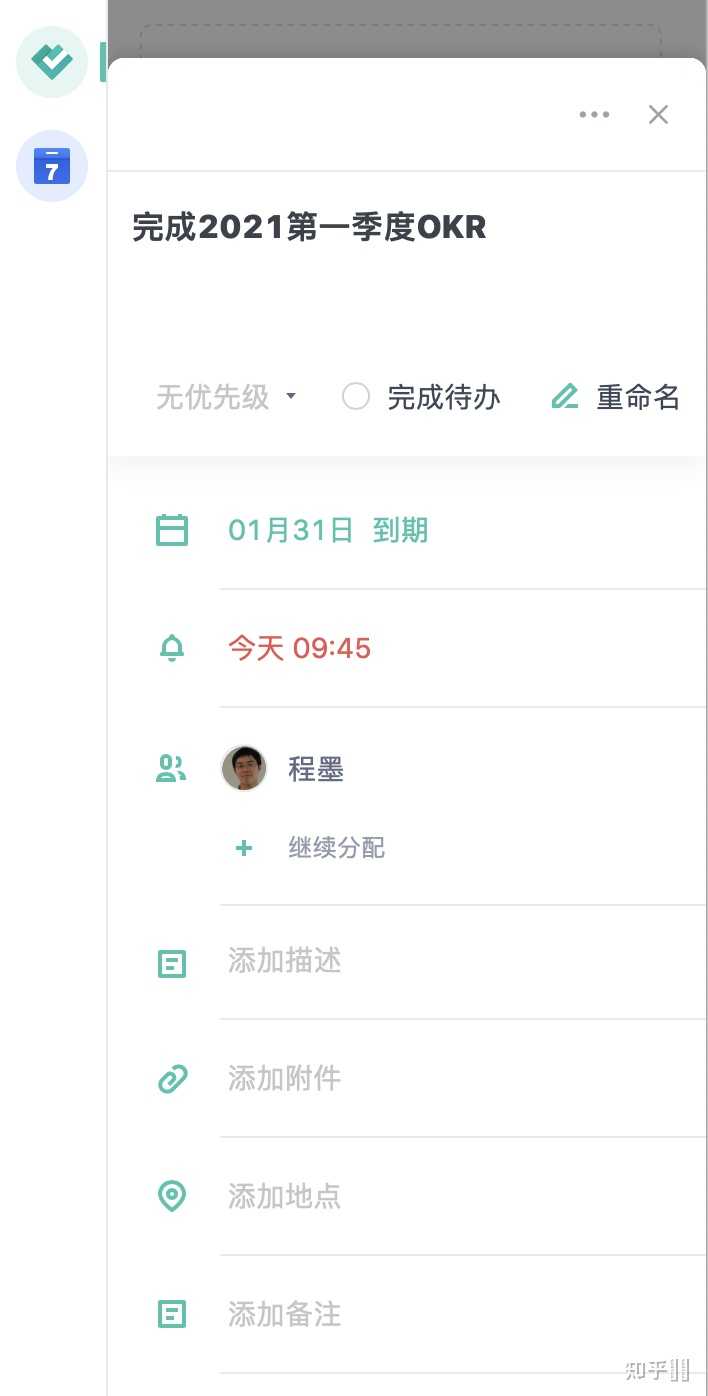708x1396 pixels.
Task: Click the description note icon
Action: click(172, 964)
